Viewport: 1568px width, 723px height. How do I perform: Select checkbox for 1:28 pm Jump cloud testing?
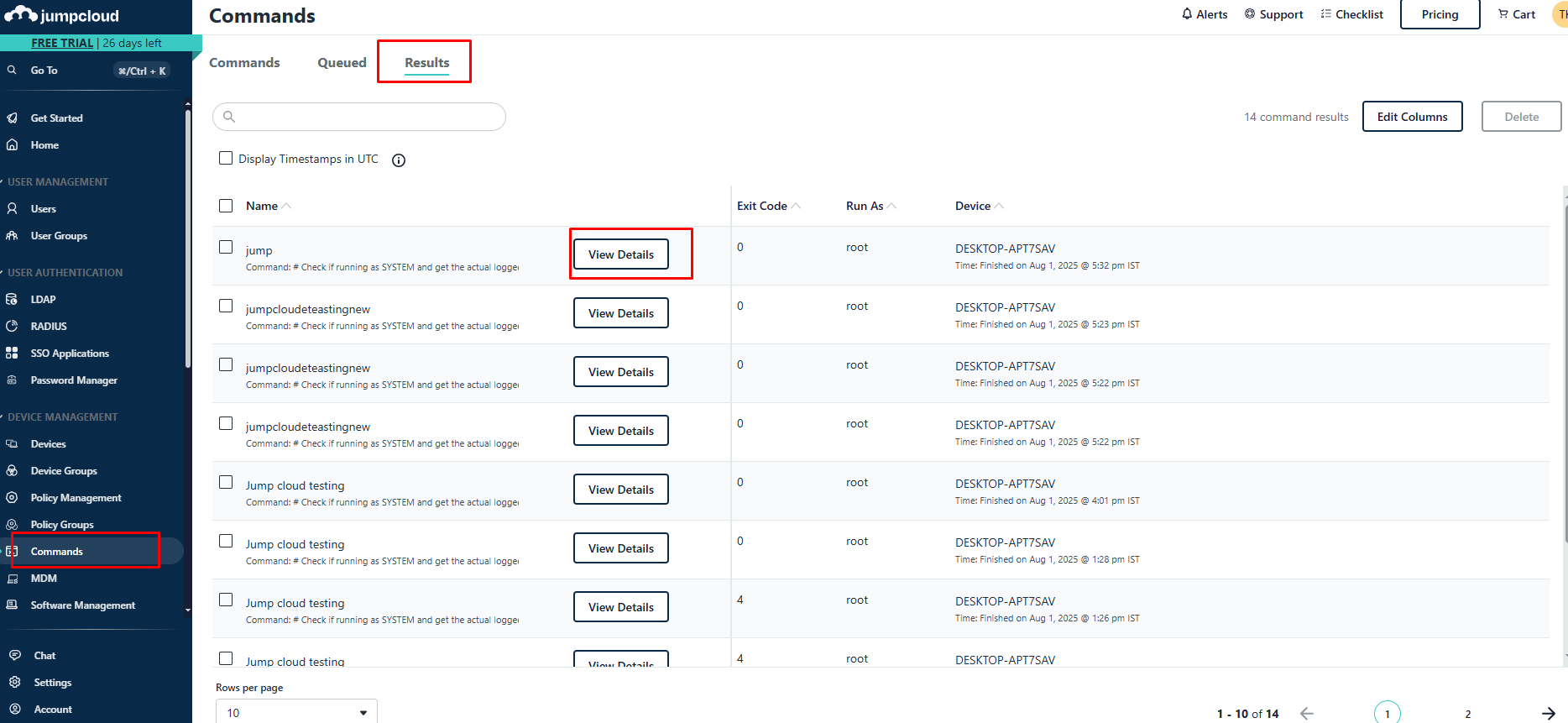point(226,541)
